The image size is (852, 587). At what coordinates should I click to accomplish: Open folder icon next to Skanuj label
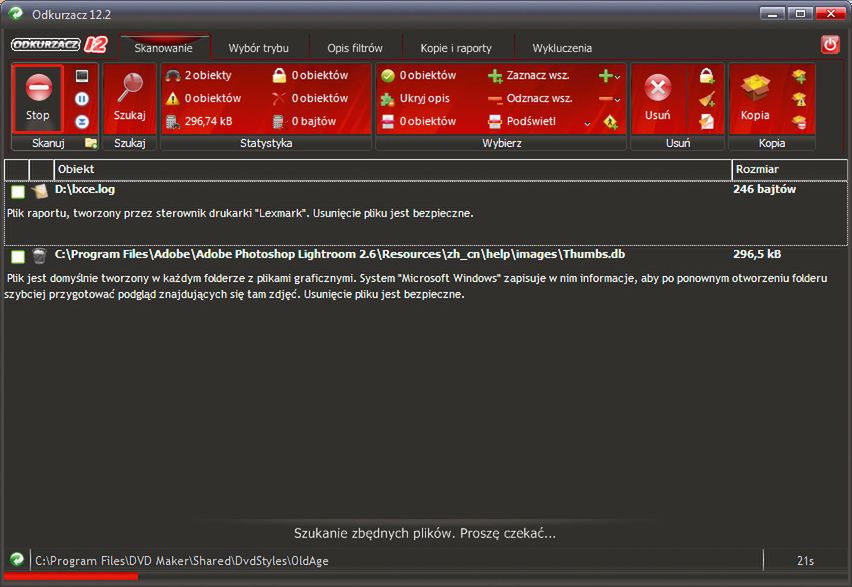tap(91, 143)
